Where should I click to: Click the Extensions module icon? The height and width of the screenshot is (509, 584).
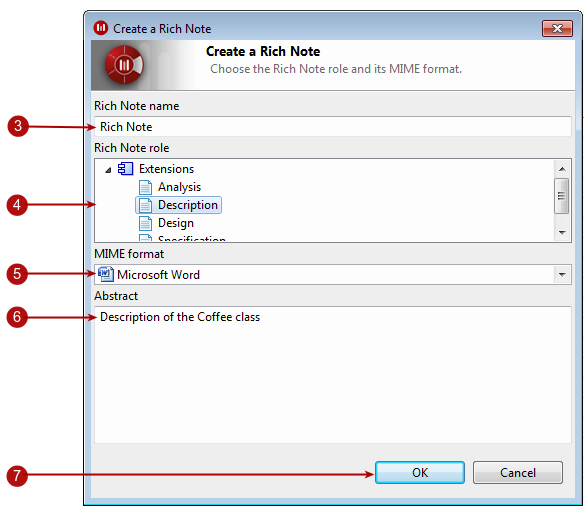(x=125, y=169)
